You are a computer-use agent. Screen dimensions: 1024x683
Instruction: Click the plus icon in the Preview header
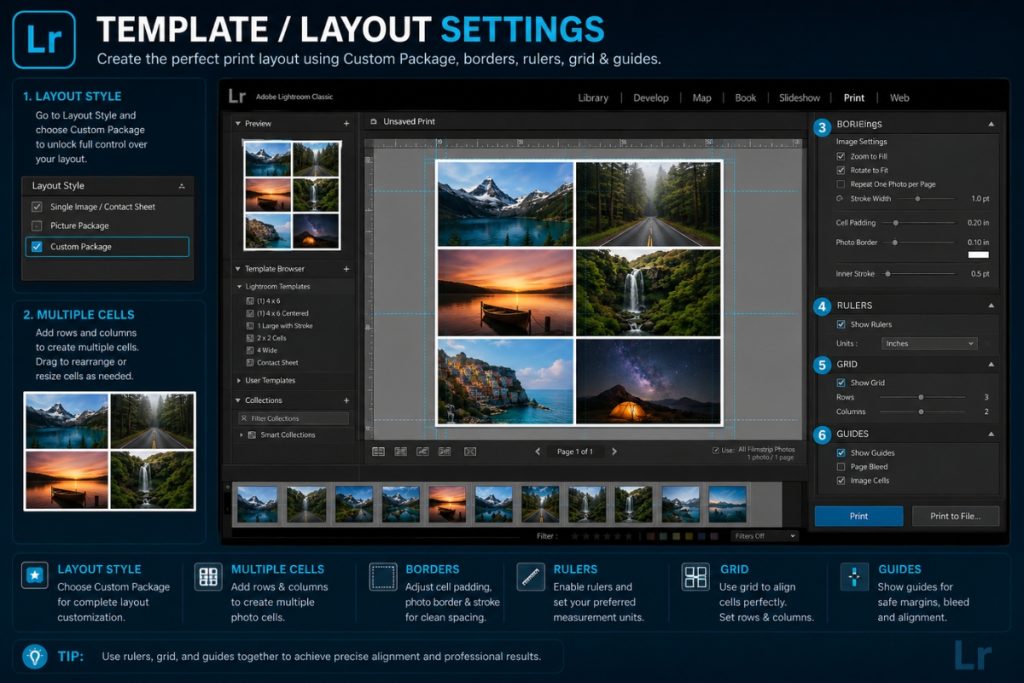coord(346,123)
